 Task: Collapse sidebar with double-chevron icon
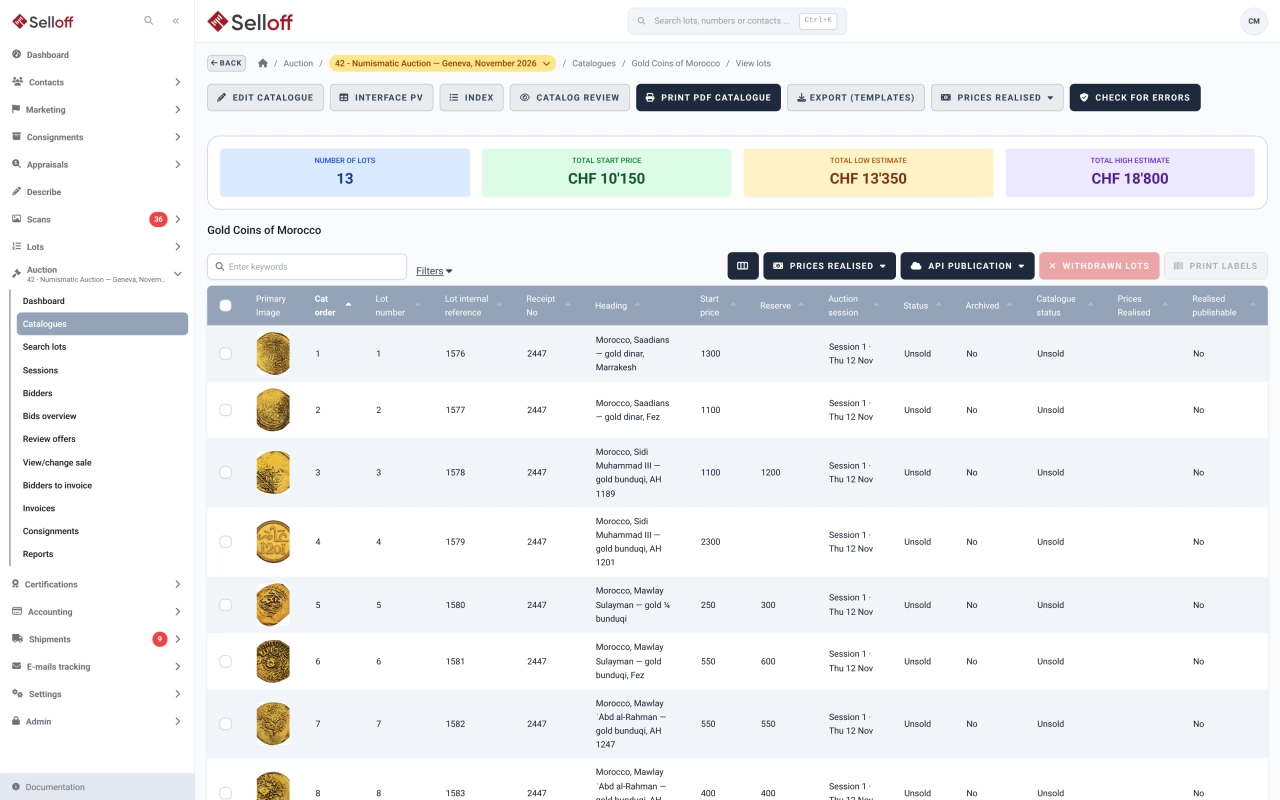coord(176,20)
